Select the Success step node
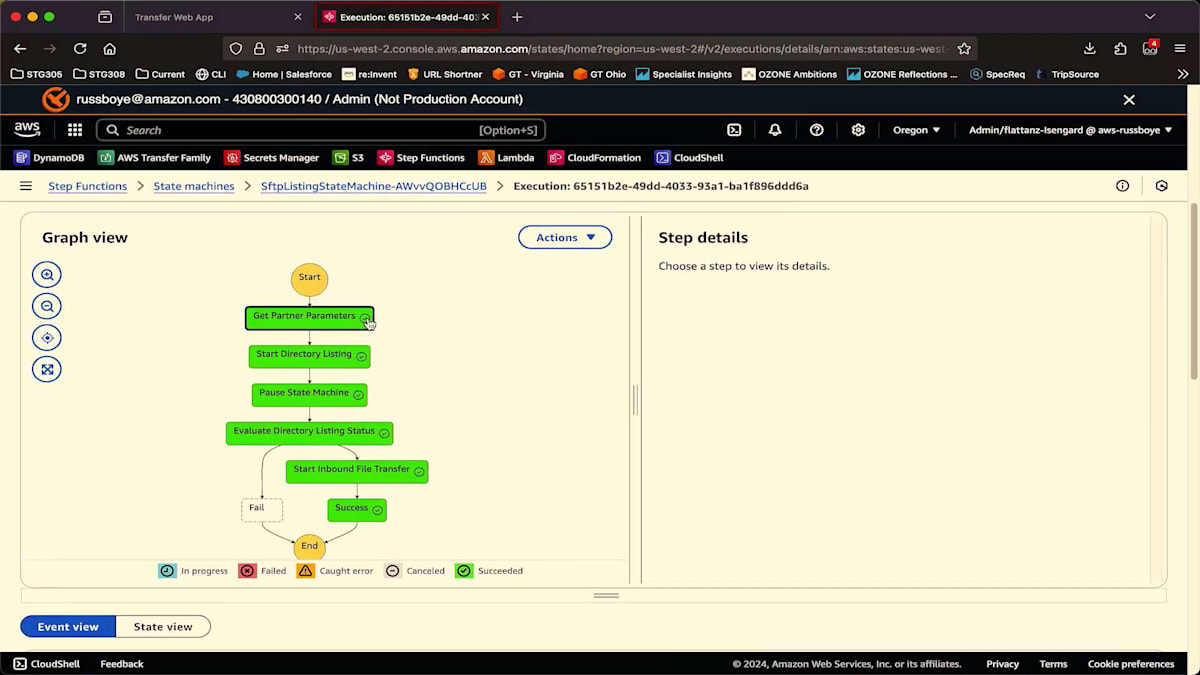This screenshot has height=675, width=1200. (357, 509)
